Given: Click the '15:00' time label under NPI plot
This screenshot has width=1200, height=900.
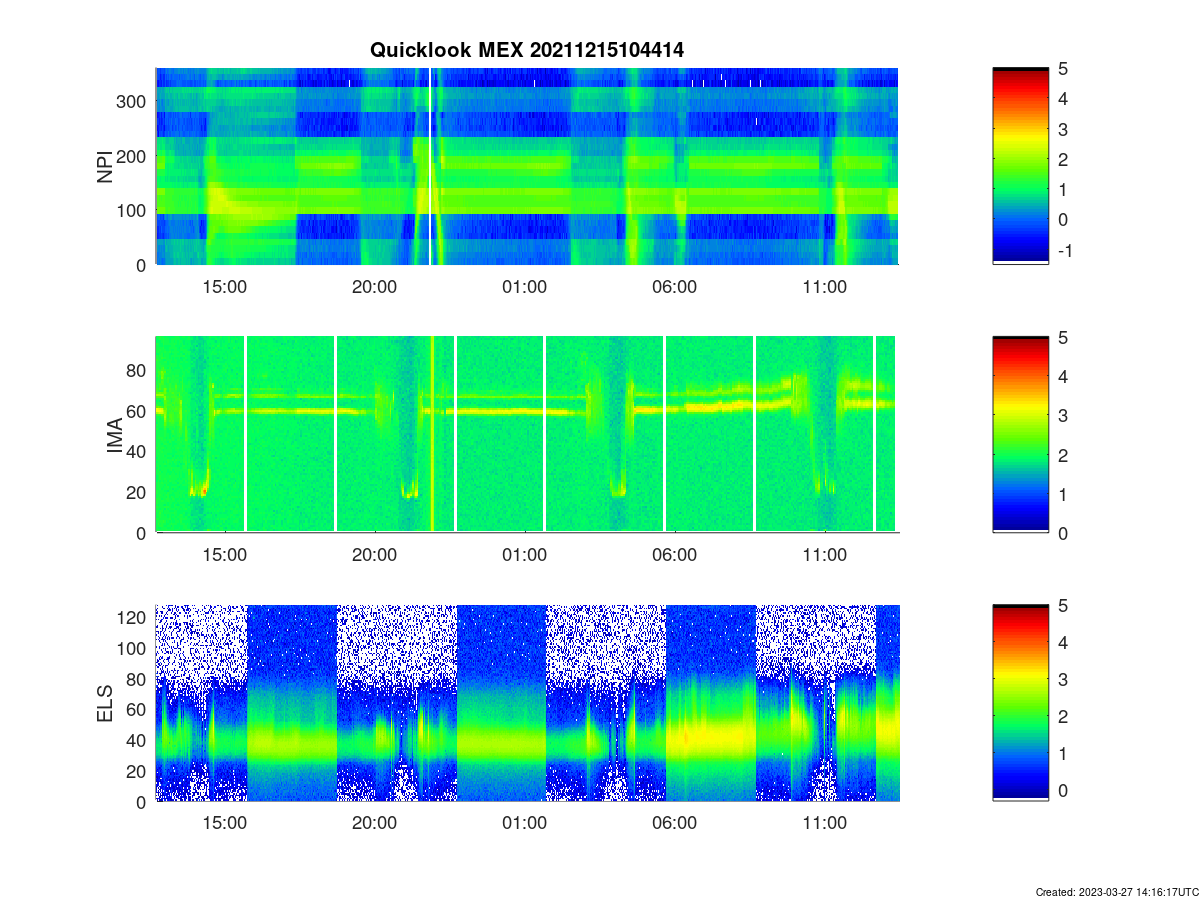Looking at the screenshot, I should (x=225, y=286).
